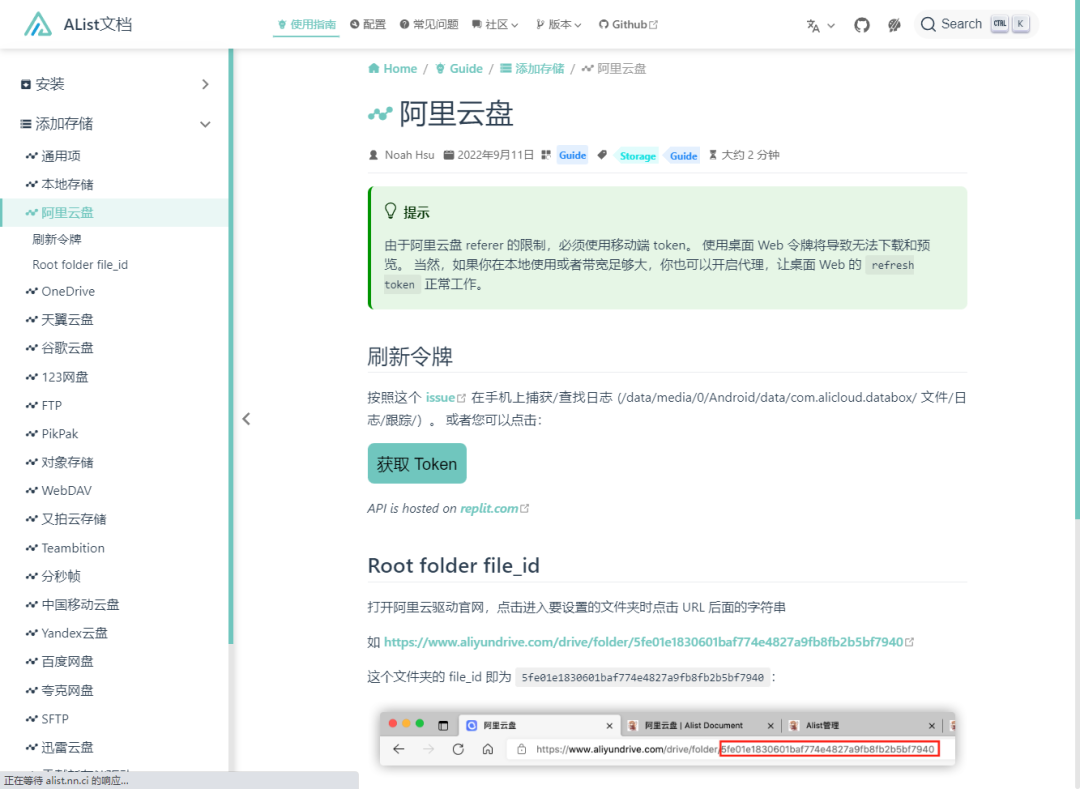This screenshot has height=789, width=1080.
Task: Open the issue external link
Action: [446, 397]
